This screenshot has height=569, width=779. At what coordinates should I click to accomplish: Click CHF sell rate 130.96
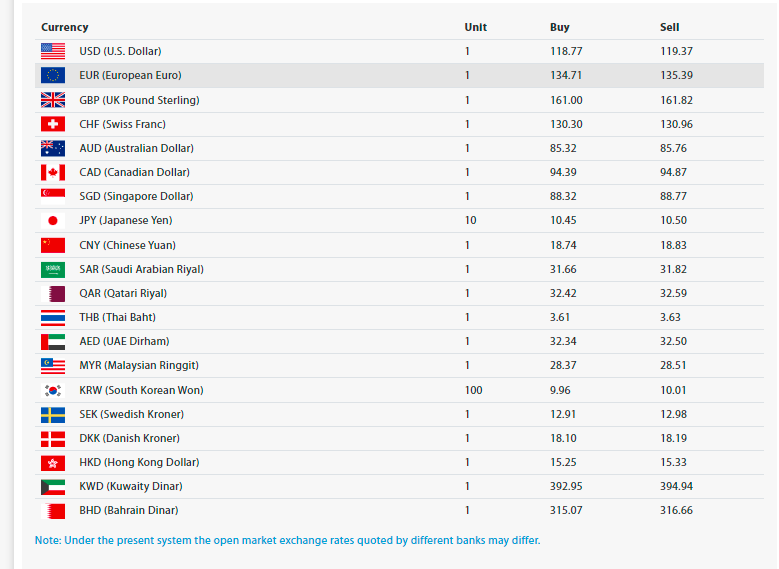point(676,124)
